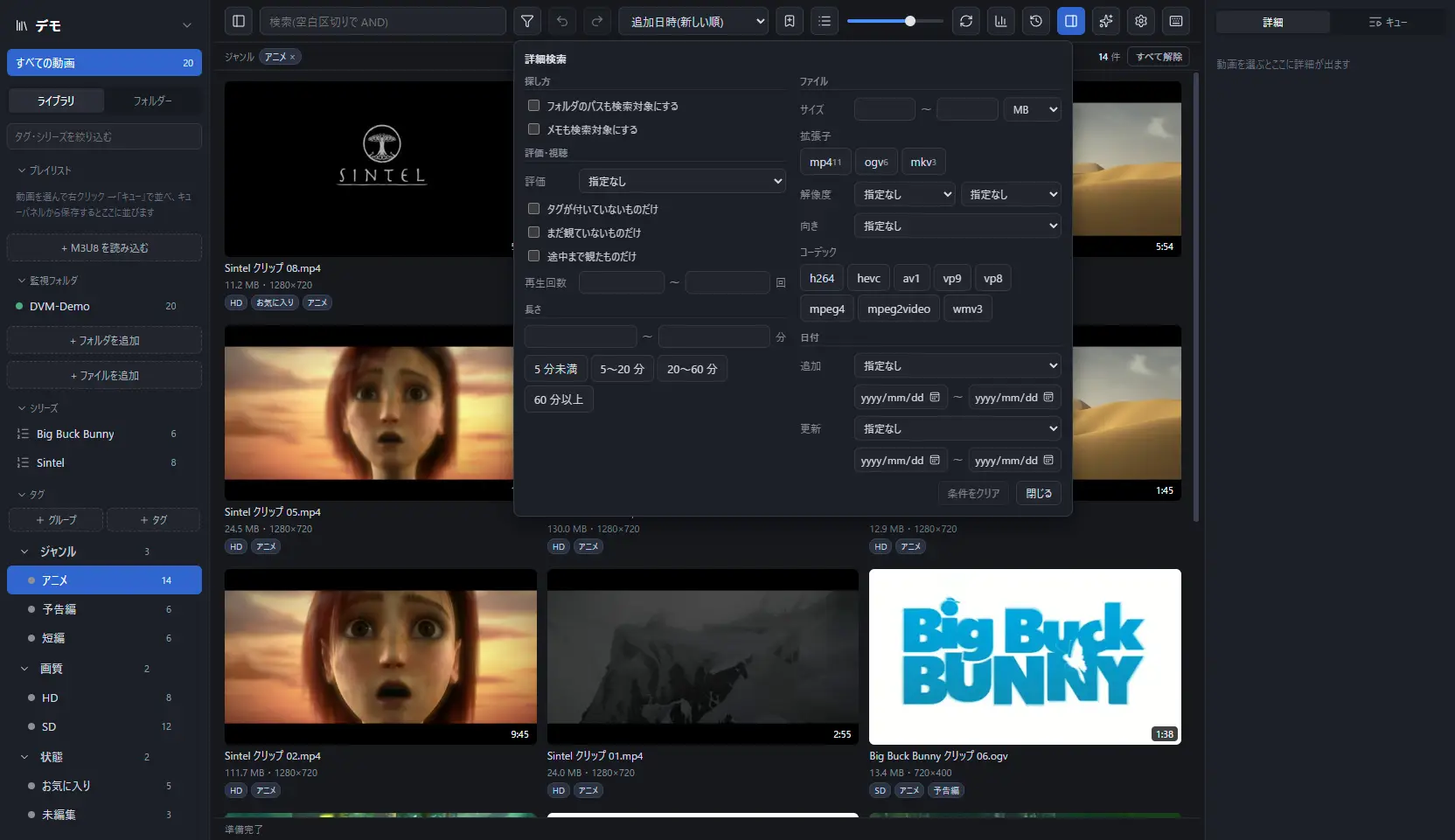Click the list icon beside Sintel series

[23, 462]
